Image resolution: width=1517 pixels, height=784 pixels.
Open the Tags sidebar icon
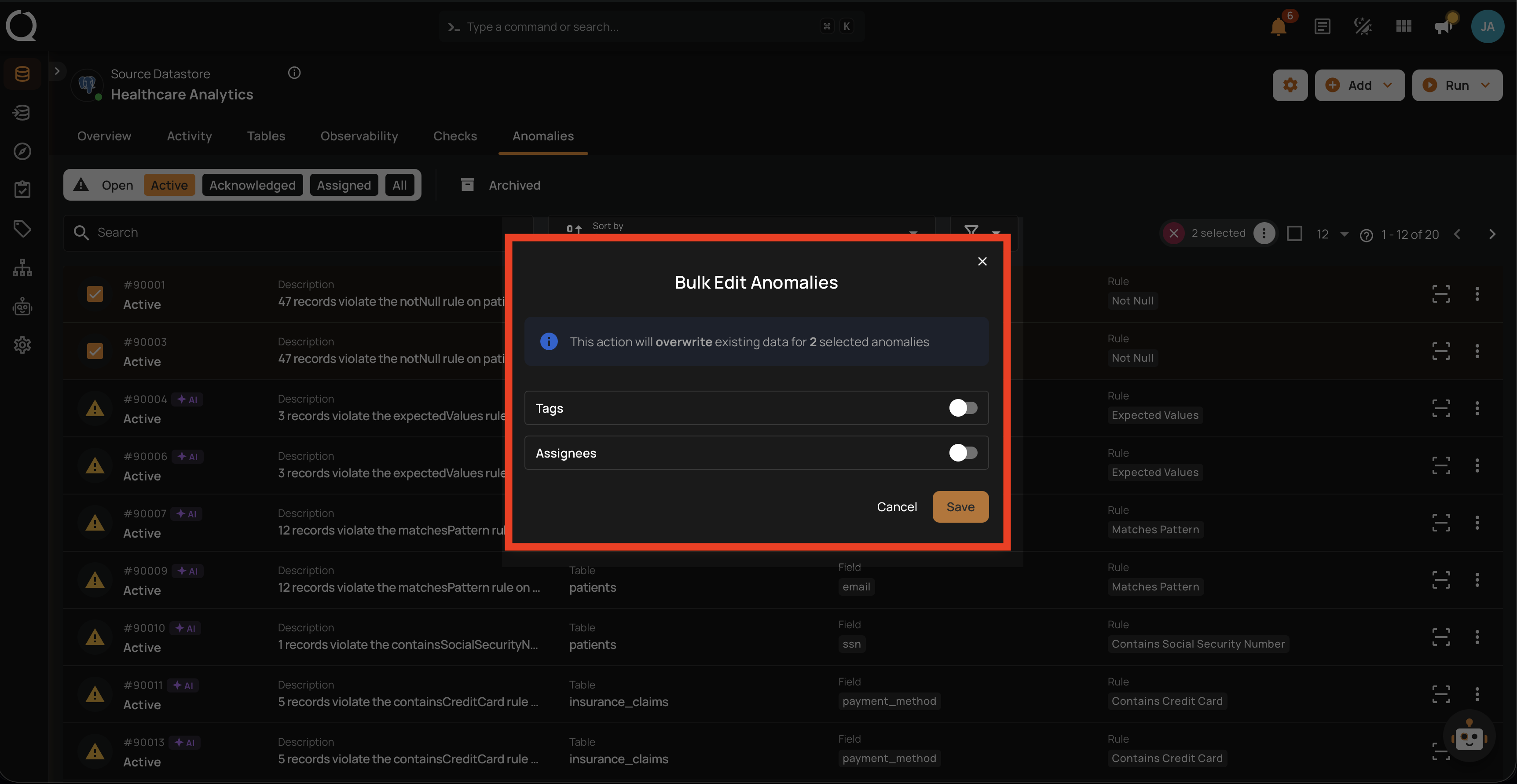pos(22,228)
